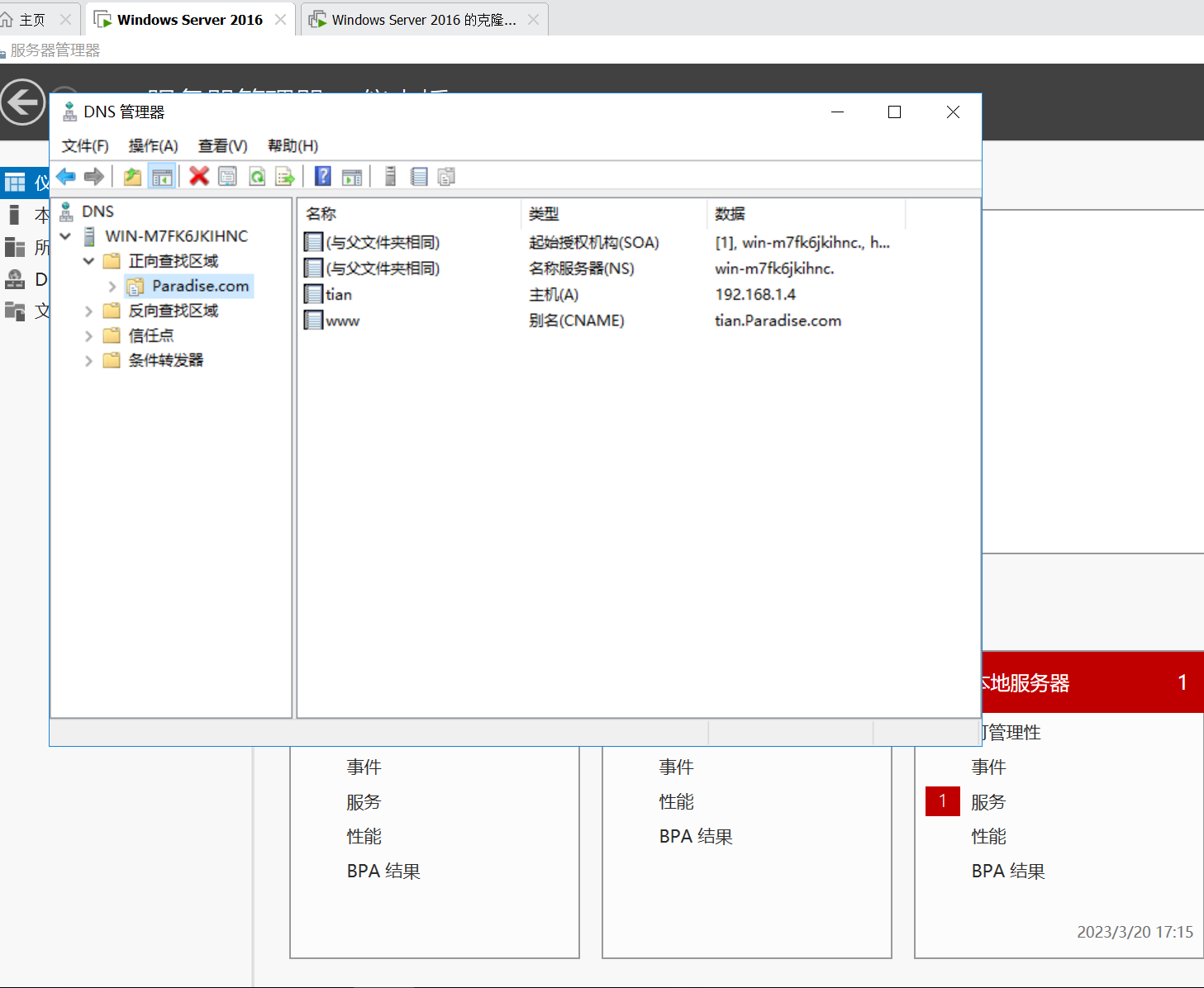Export list with the toolbar export icon
The height and width of the screenshot is (988, 1204).
point(285,176)
